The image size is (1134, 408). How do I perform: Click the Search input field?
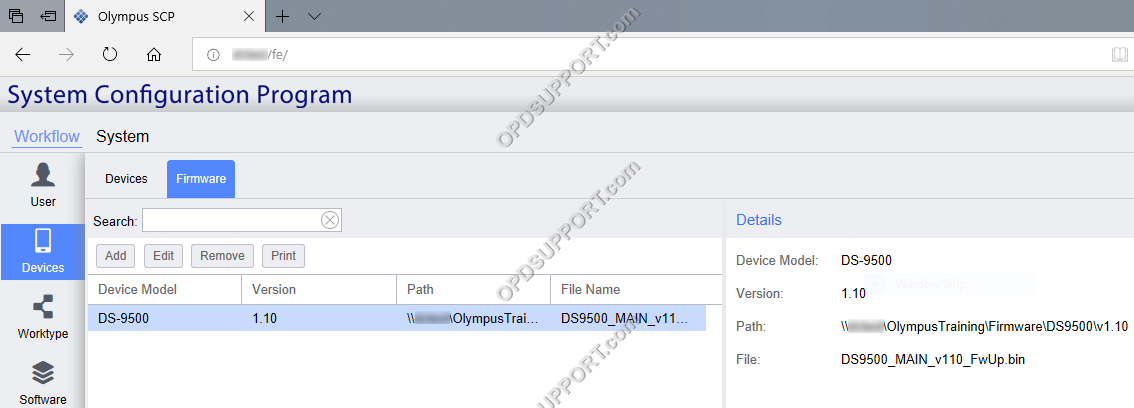click(x=231, y=221)
